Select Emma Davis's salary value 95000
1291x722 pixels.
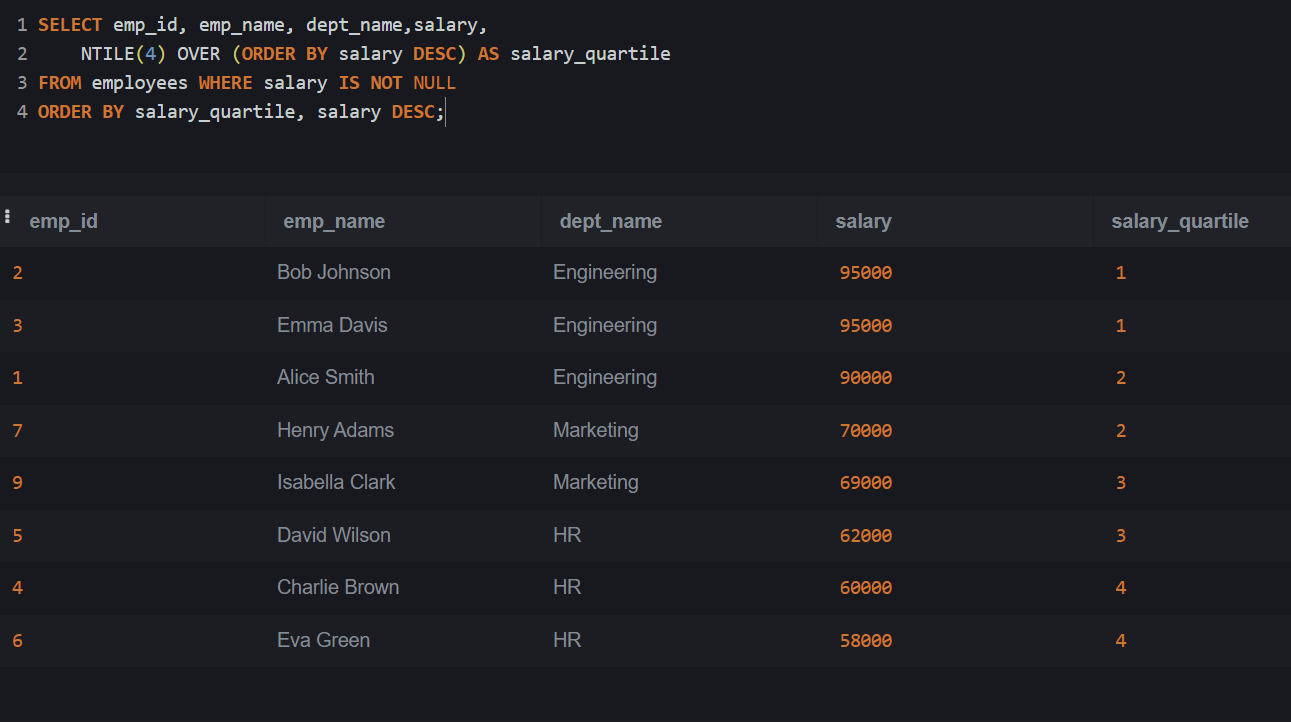click(866, 326)
